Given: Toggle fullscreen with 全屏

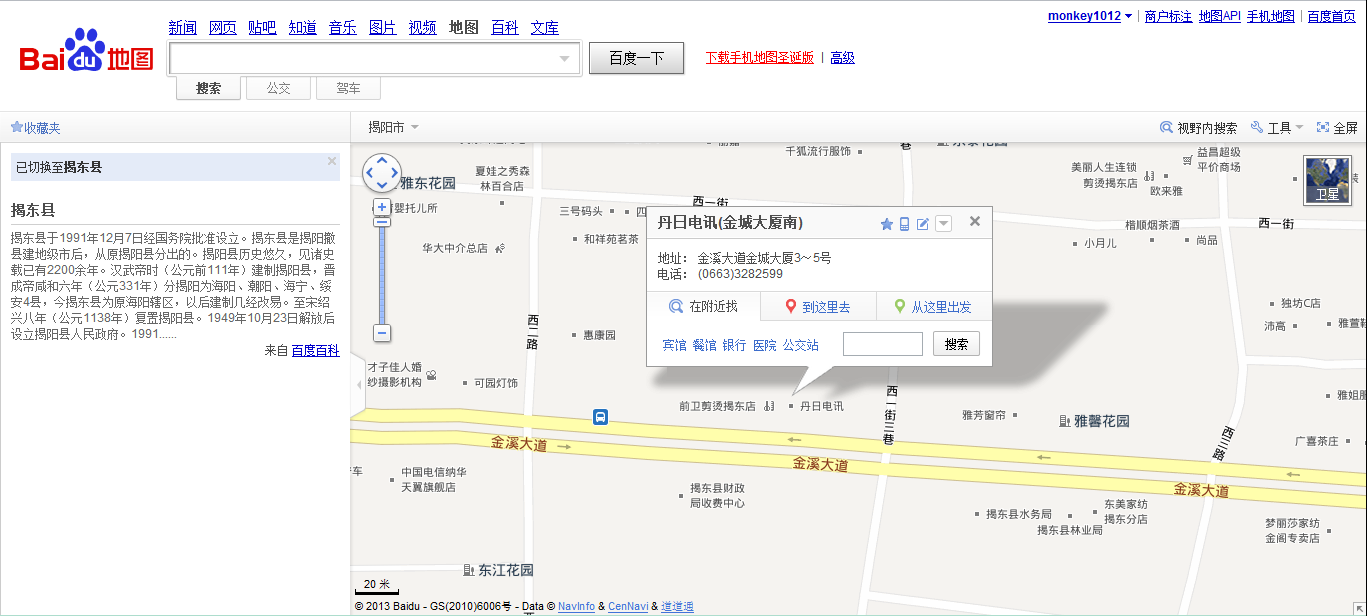Looking at the screenshot, I should [1337, 128].
